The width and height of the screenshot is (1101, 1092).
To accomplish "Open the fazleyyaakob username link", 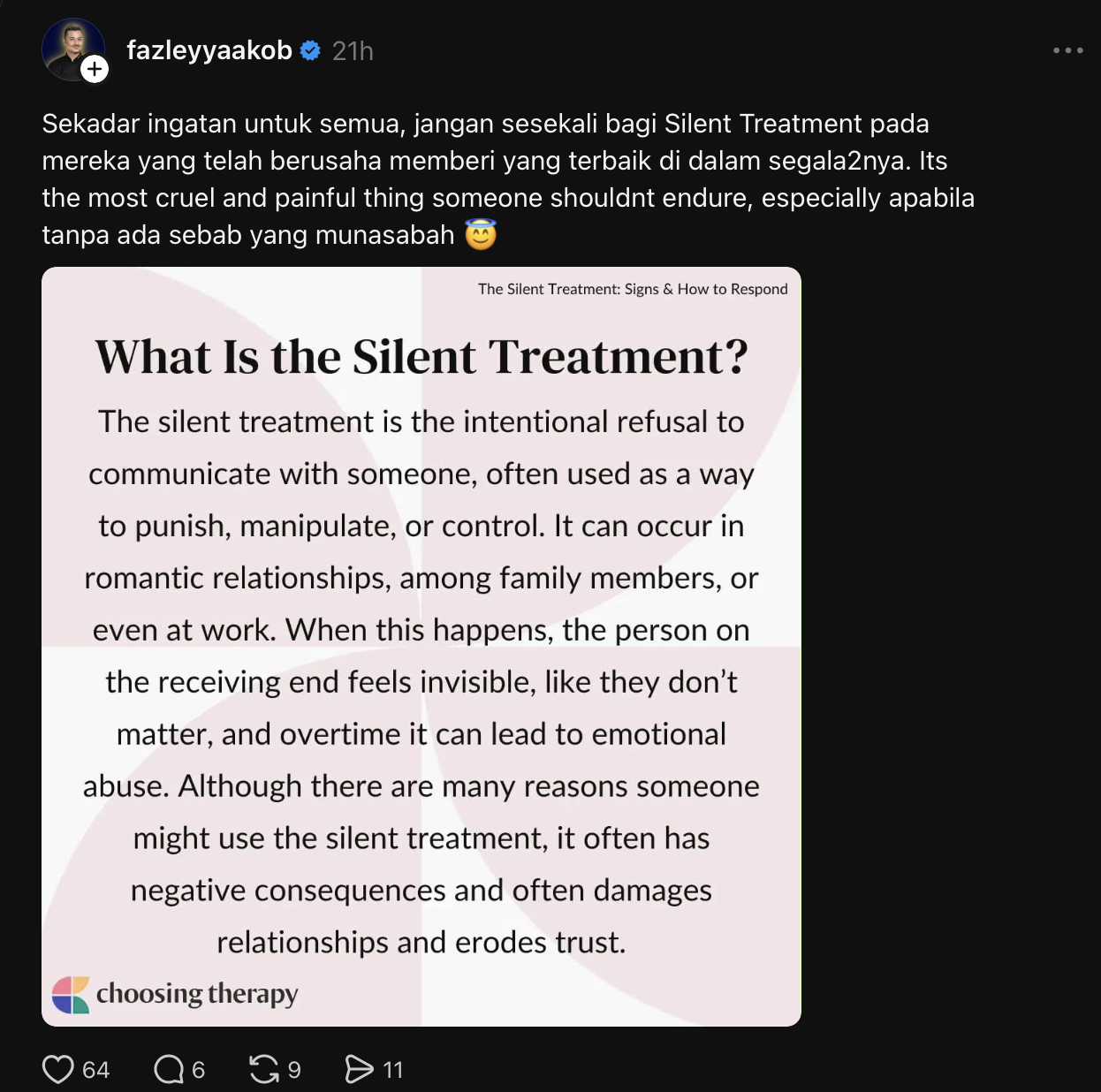I will click(x=209, y=50).
